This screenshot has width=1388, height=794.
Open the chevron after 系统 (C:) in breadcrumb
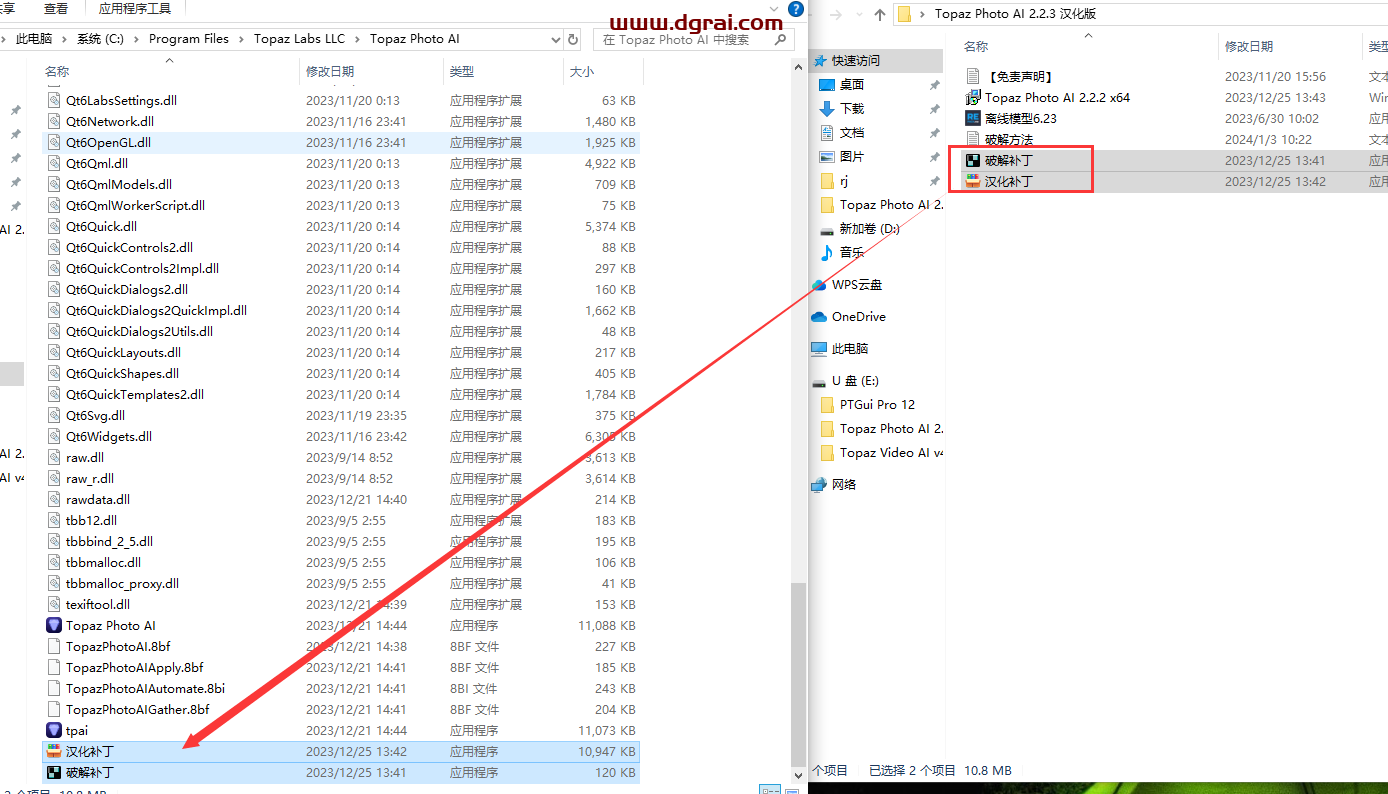[137, 39]
